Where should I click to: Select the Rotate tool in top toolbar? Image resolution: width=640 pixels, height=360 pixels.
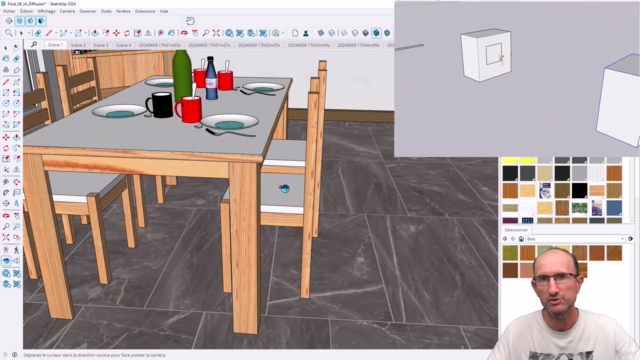point(127,33)
